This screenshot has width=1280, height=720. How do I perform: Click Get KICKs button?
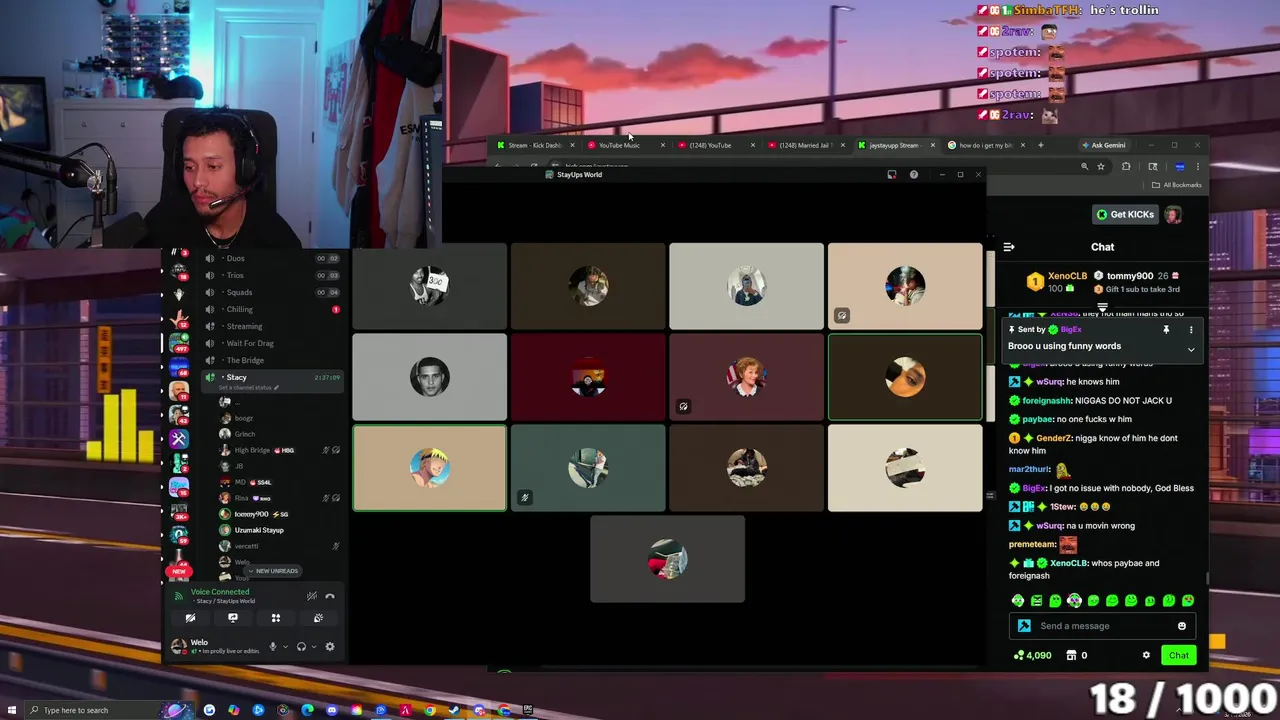coord(1125,214)
